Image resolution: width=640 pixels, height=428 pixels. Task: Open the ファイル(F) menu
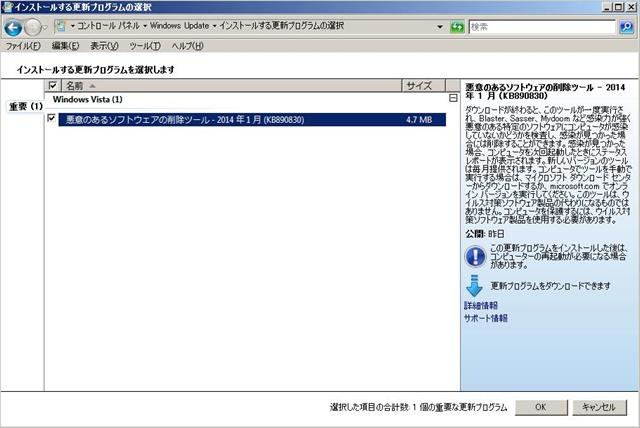23,46
